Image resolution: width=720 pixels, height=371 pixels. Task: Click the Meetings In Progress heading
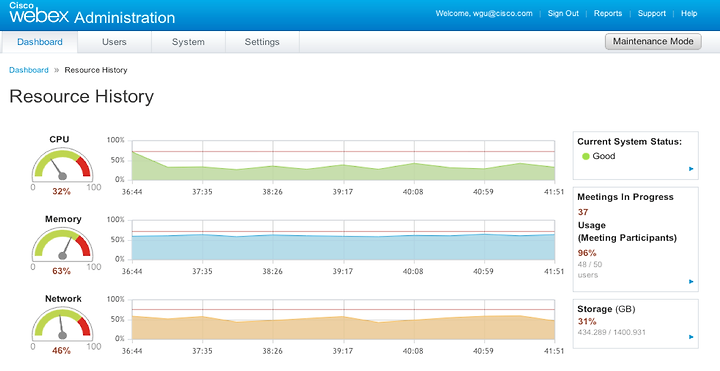[x=625, y=197]
